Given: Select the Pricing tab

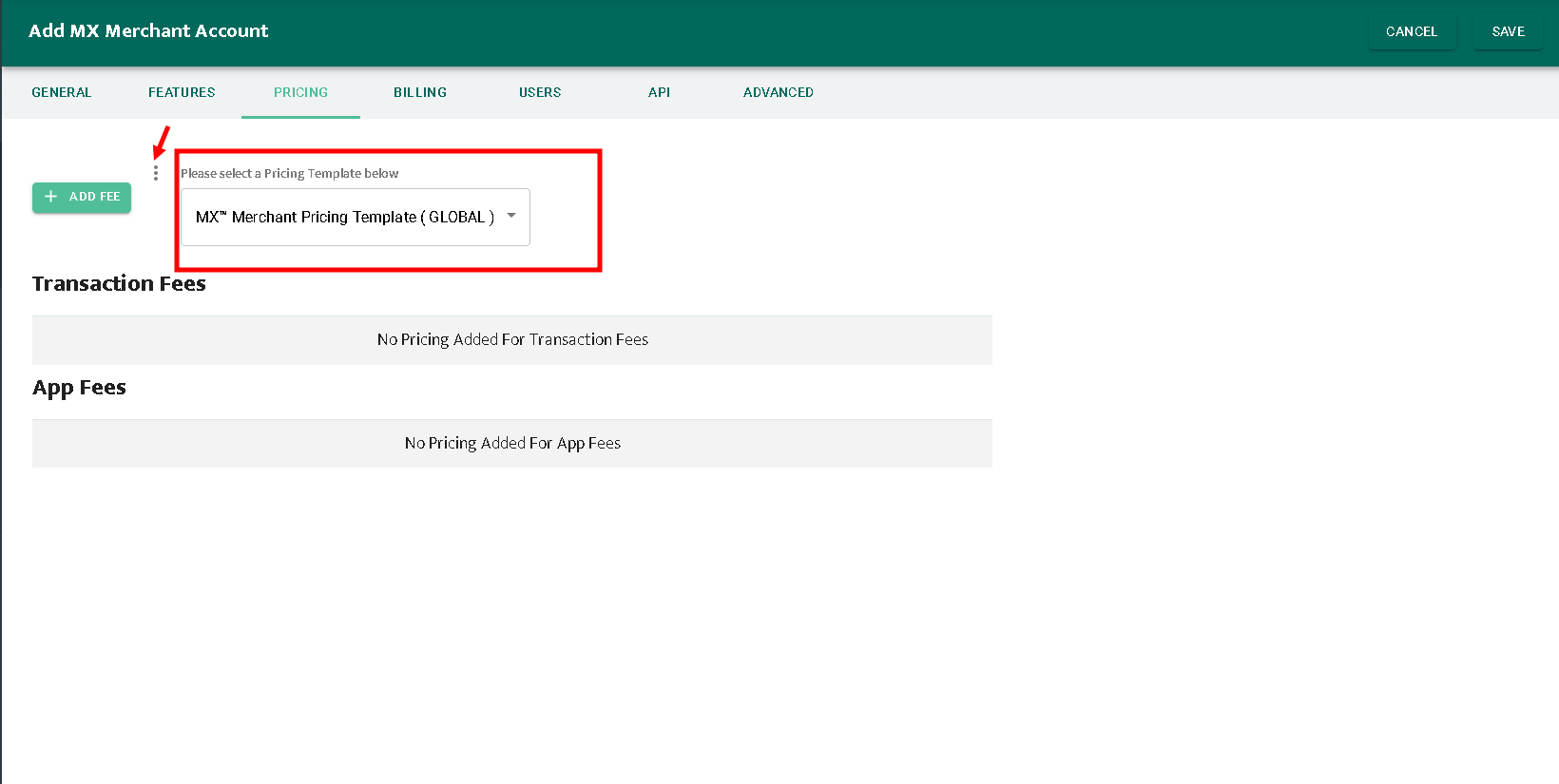Looking at the screenshot, I should coord(300,92).
